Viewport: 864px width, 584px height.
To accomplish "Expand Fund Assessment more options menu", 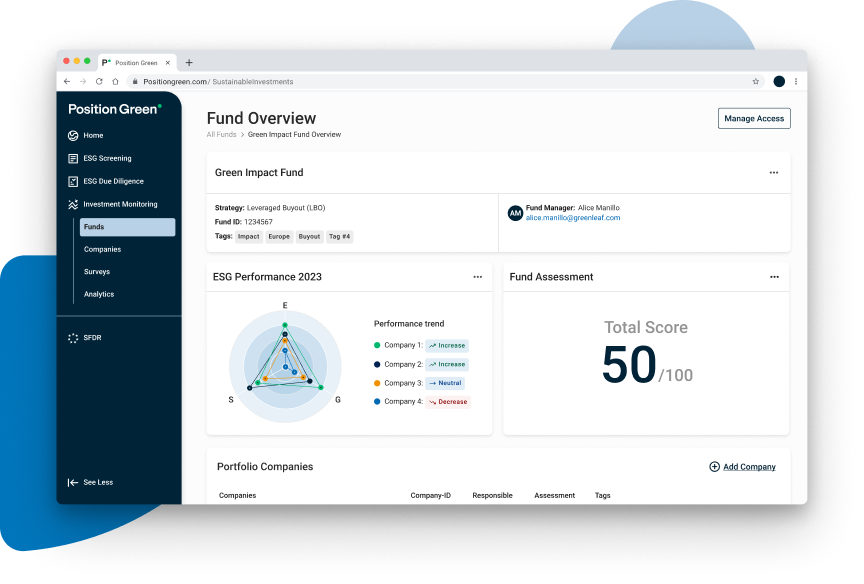I will (774, 277).
